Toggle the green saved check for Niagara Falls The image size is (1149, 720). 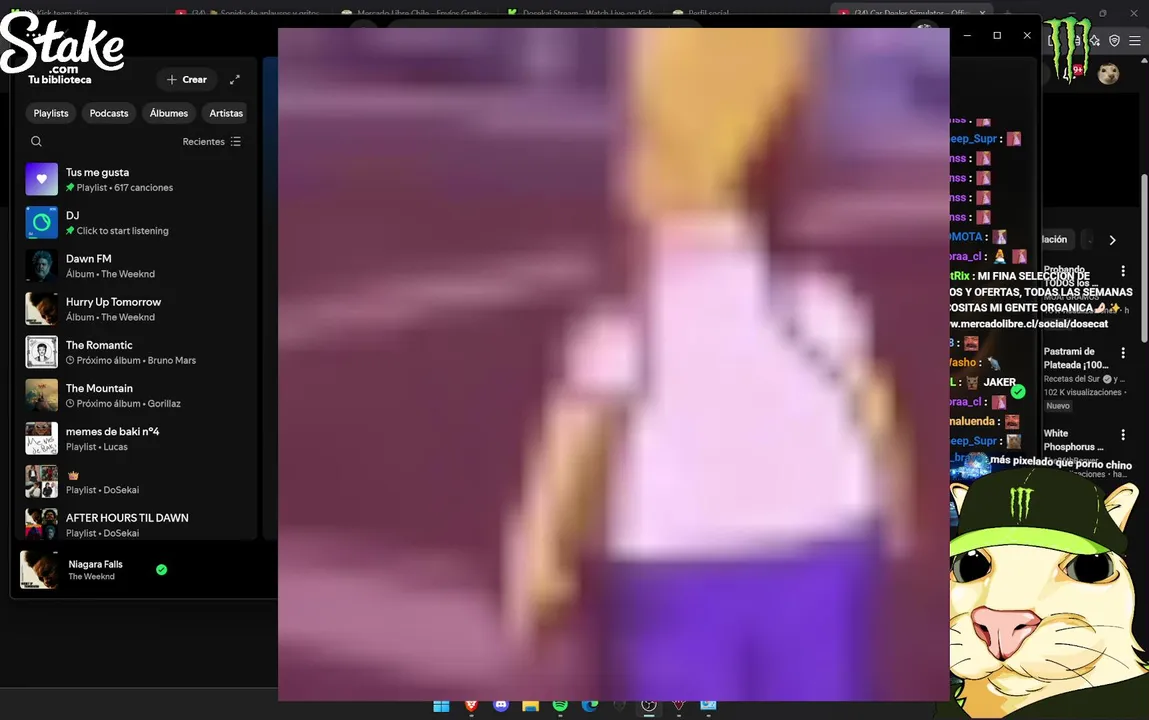coord(161,569)
